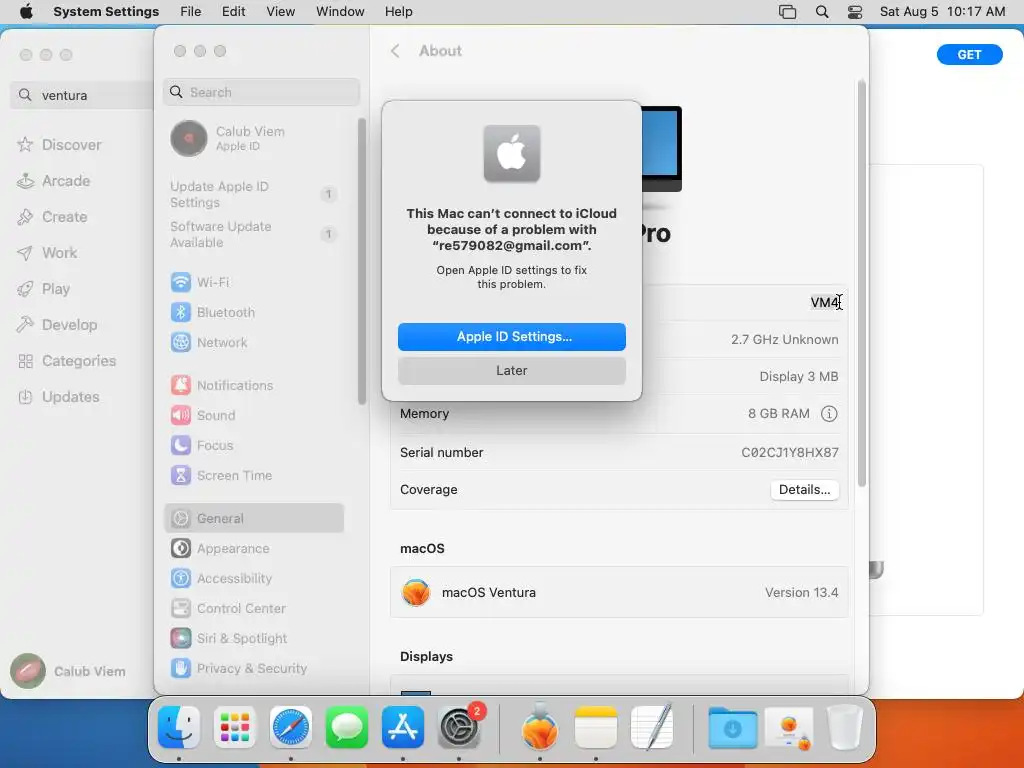
Task: Click the Sound speaker icon
Action: point(181,415)
